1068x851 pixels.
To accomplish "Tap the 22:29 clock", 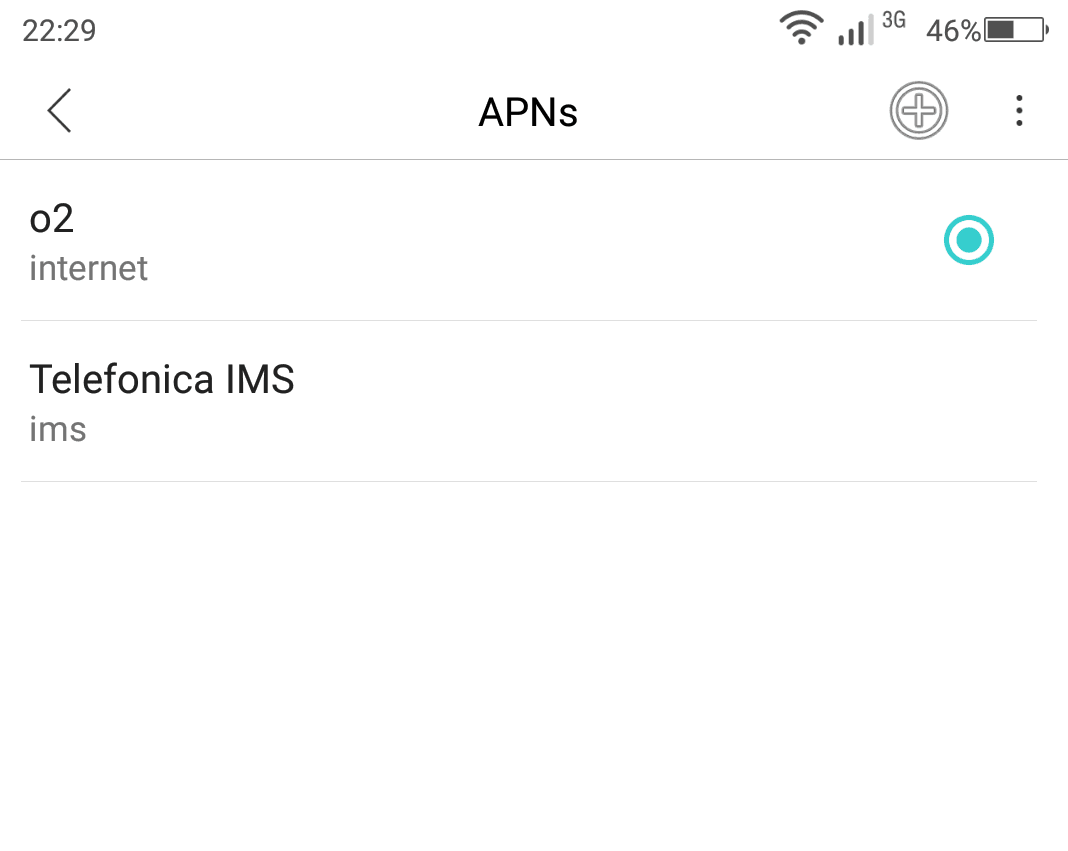I will click(59, 31).
